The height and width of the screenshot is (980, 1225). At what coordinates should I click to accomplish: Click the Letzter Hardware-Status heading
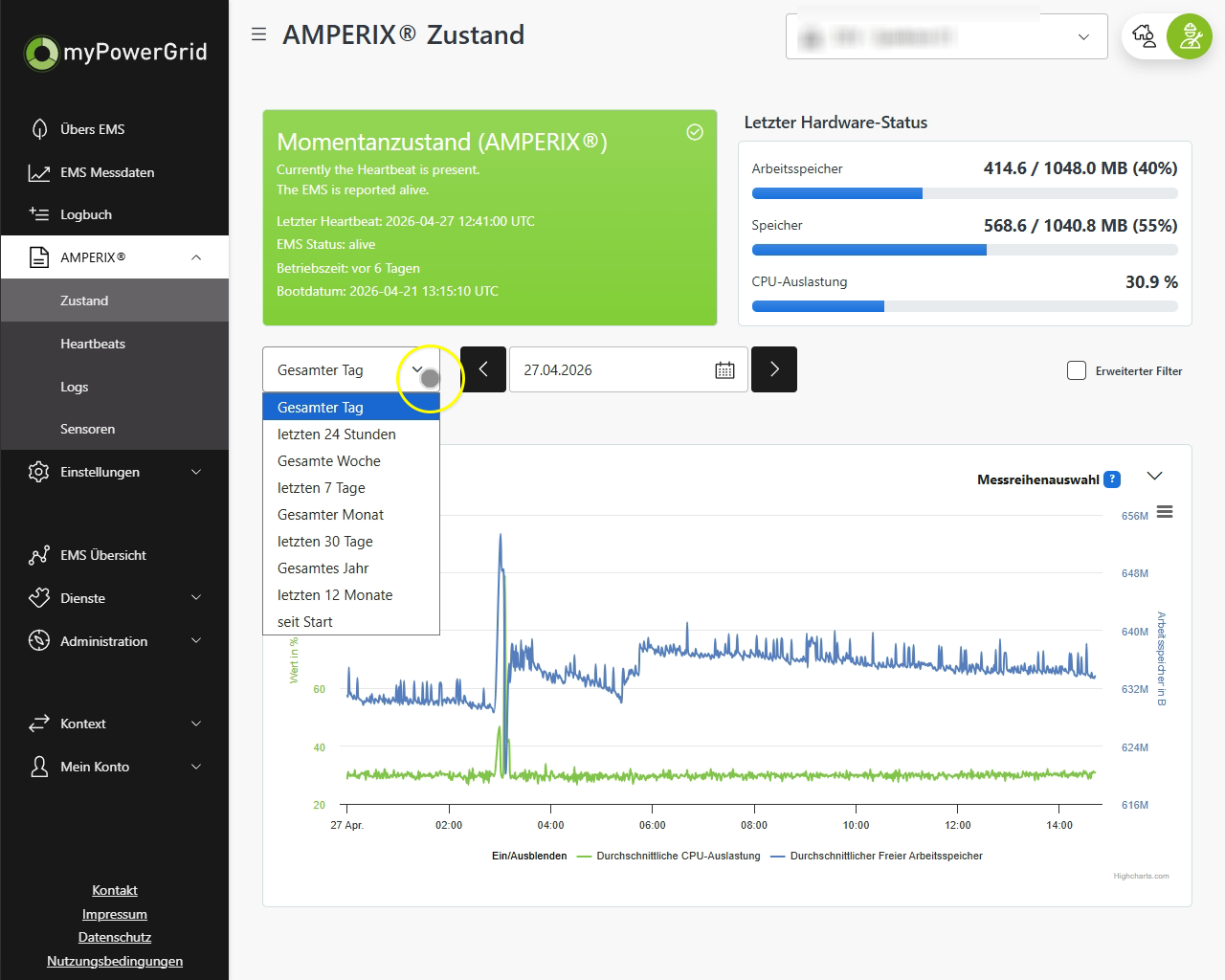click(x=835, y=122)
